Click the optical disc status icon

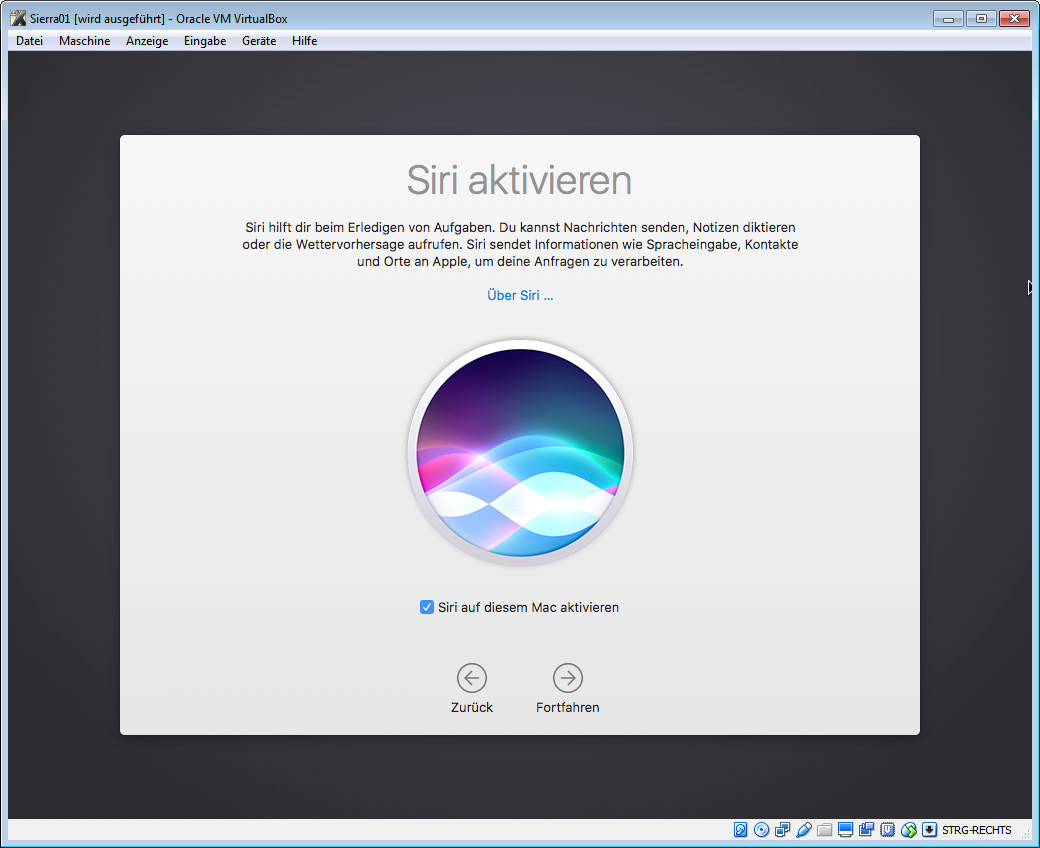coord(762,830)
